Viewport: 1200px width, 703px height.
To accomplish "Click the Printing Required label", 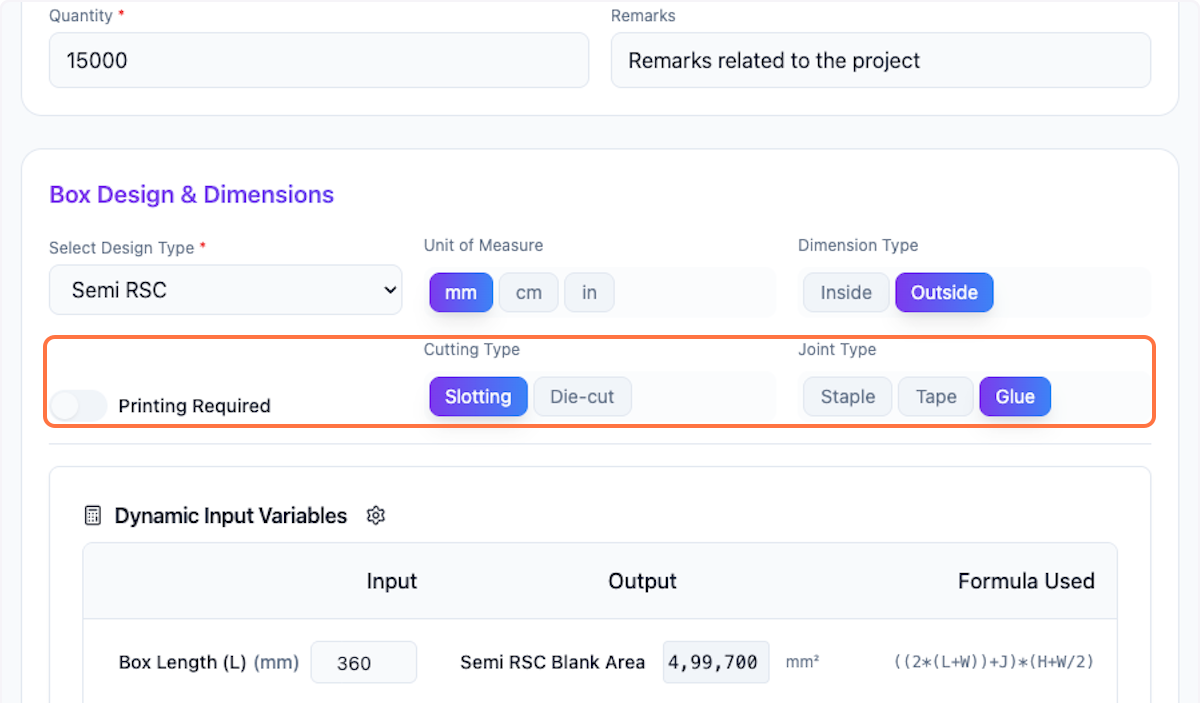I will [194, 406].
